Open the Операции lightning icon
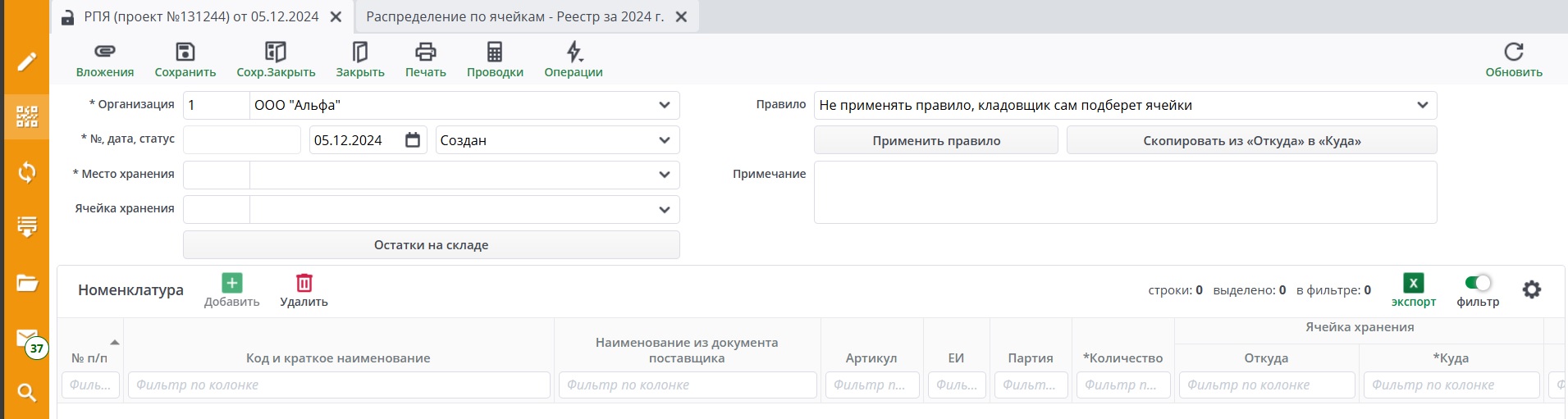The image size is (1568, 419). pos(574,52)
